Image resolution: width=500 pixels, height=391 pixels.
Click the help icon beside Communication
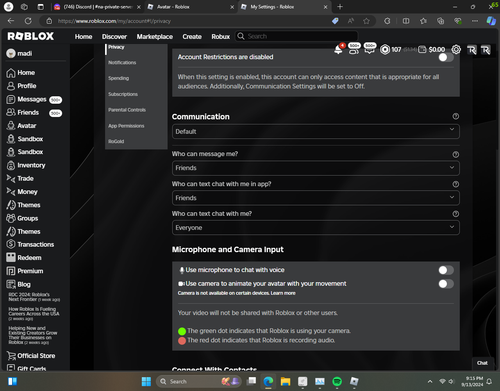click(x=456, y=116)
